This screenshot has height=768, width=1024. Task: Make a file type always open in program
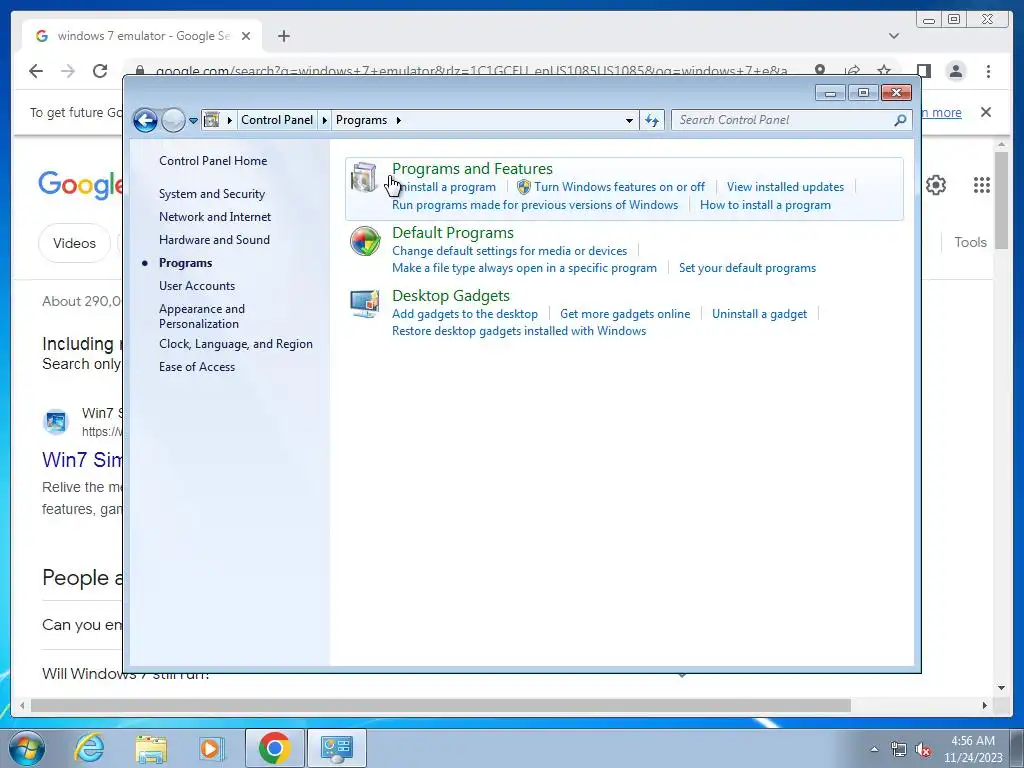[x=524, y=268]
